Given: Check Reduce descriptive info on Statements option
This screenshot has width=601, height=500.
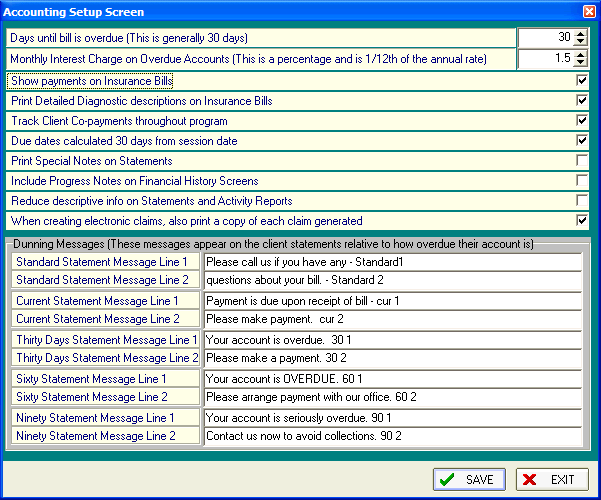Looking at the screenshot, I should click(582, 200).
